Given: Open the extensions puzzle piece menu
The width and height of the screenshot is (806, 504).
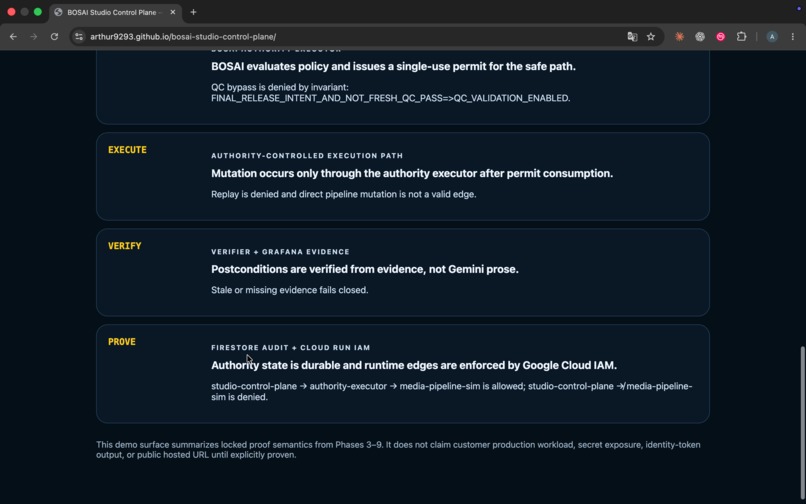Looking at the screenshot, I should click(x=741, y=37).
